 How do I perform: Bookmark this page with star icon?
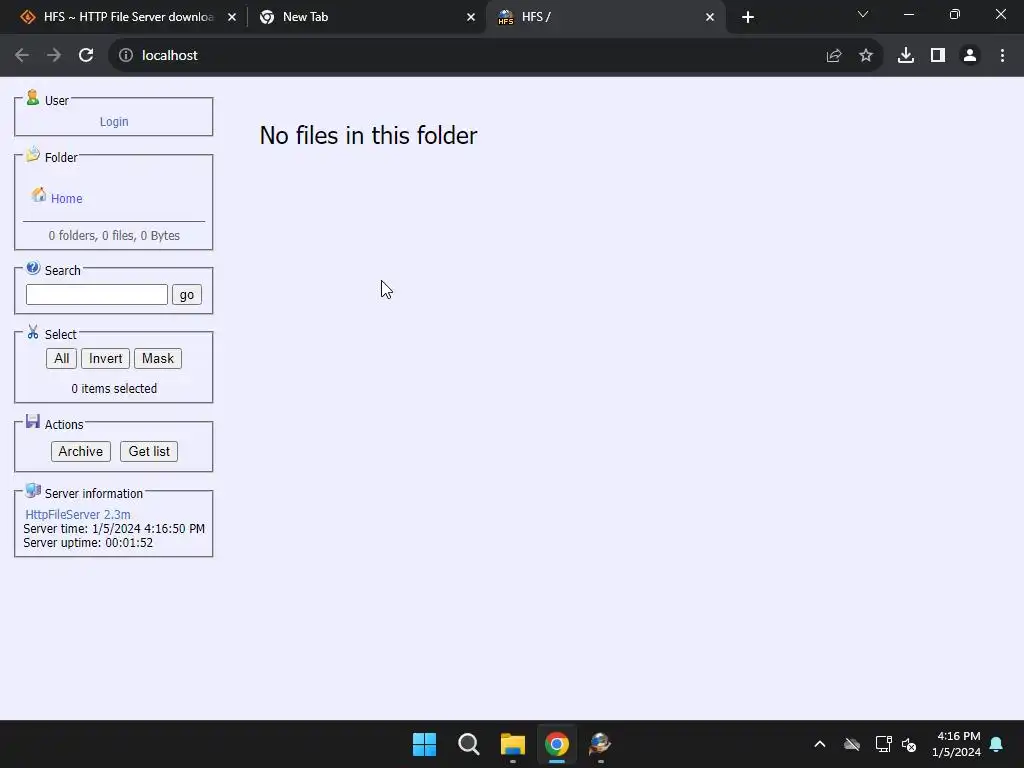866,56
